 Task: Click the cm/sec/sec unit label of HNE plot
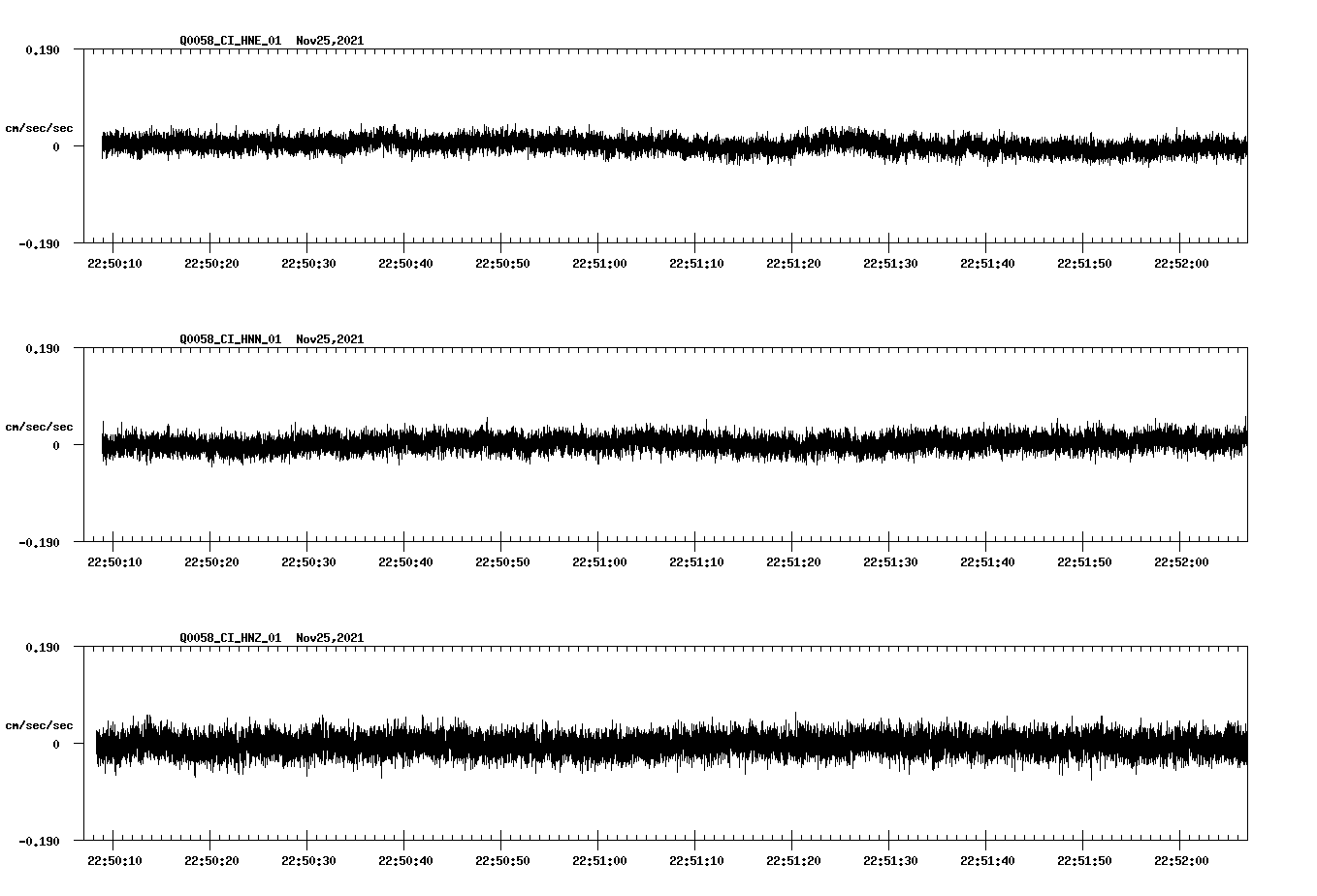coord(39,128)
